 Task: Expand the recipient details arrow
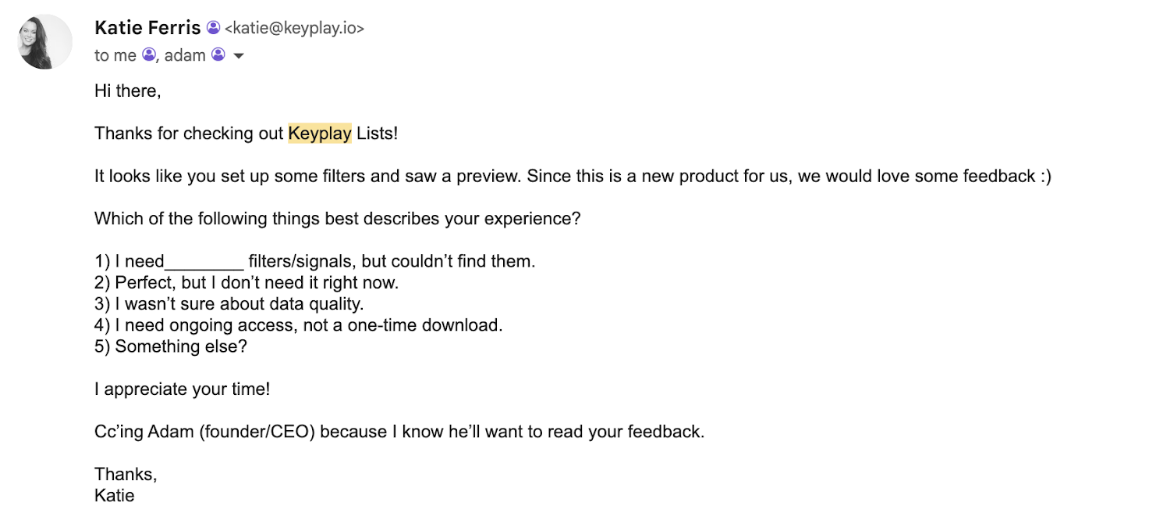click(239, 56)
